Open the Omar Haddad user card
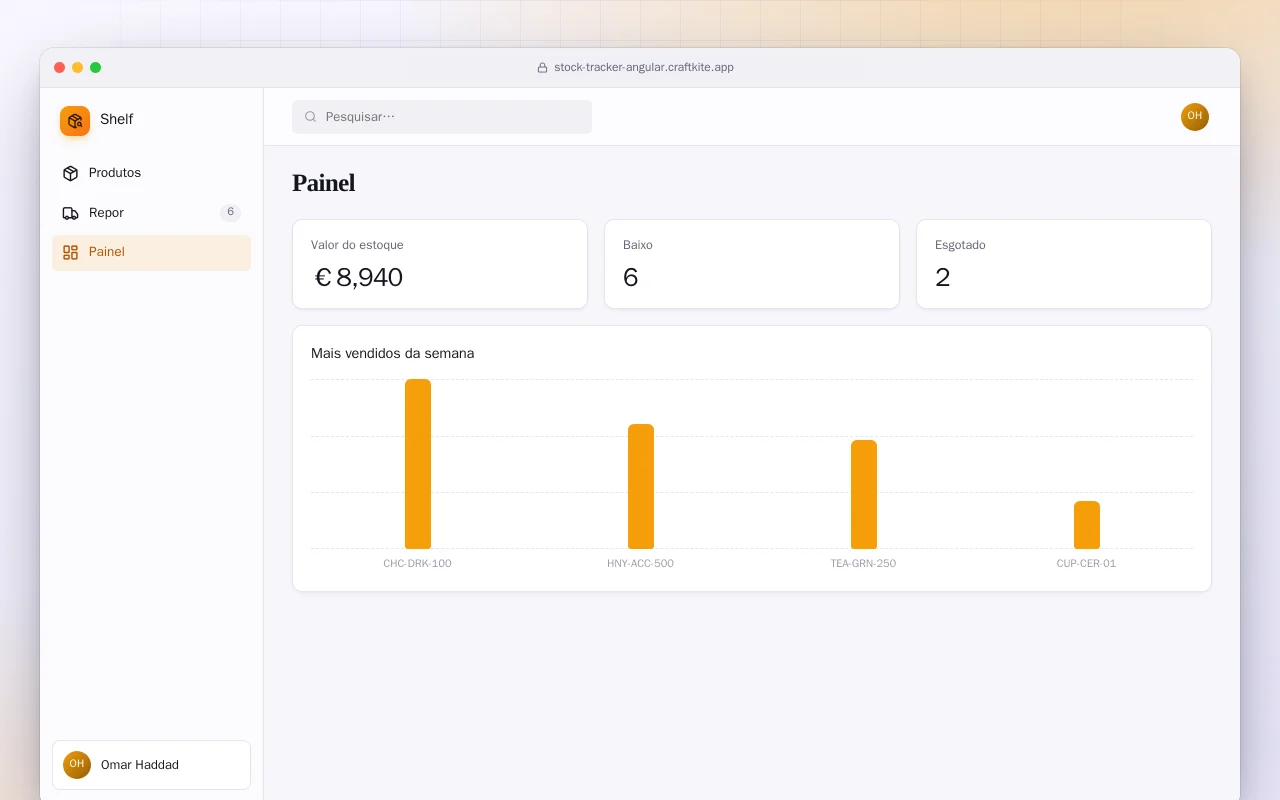The height and width of the screenshot is (800, 1280). coord(151,765)
